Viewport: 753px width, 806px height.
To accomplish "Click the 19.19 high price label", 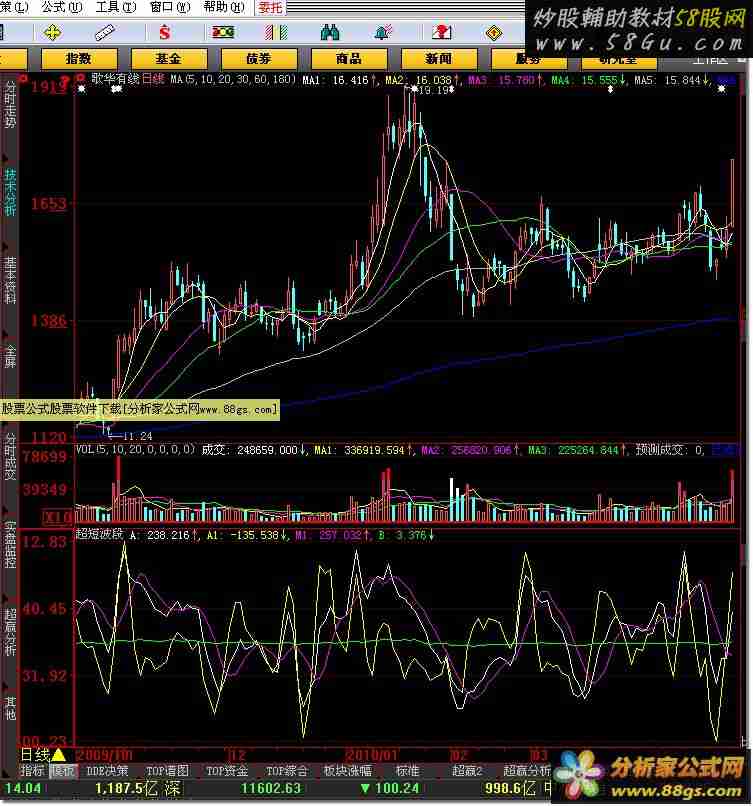I will pyautogui.click(x=435, y=90).
